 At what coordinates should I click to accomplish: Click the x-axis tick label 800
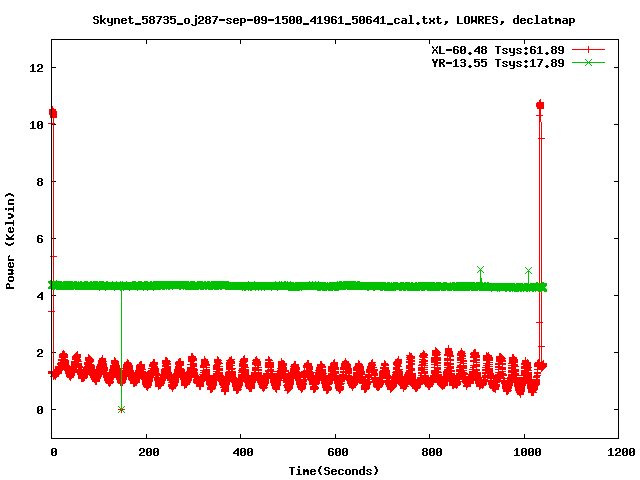432,452
